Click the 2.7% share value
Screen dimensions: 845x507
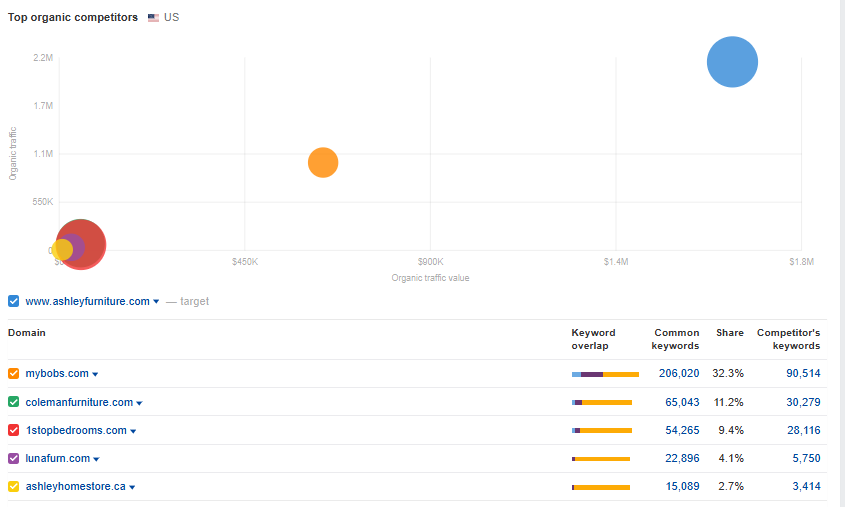(x=731, y=486)
